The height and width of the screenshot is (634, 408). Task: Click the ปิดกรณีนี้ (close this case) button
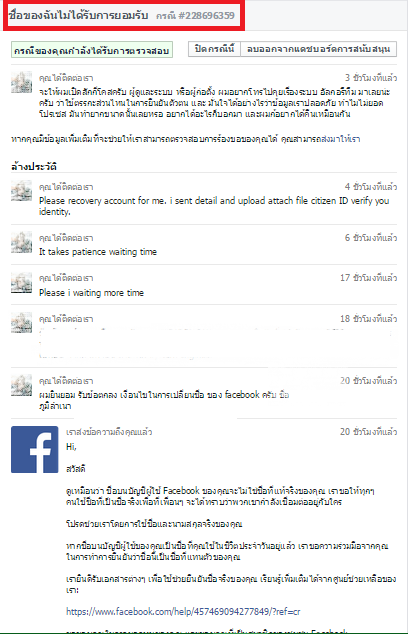(x=214, y=49)
